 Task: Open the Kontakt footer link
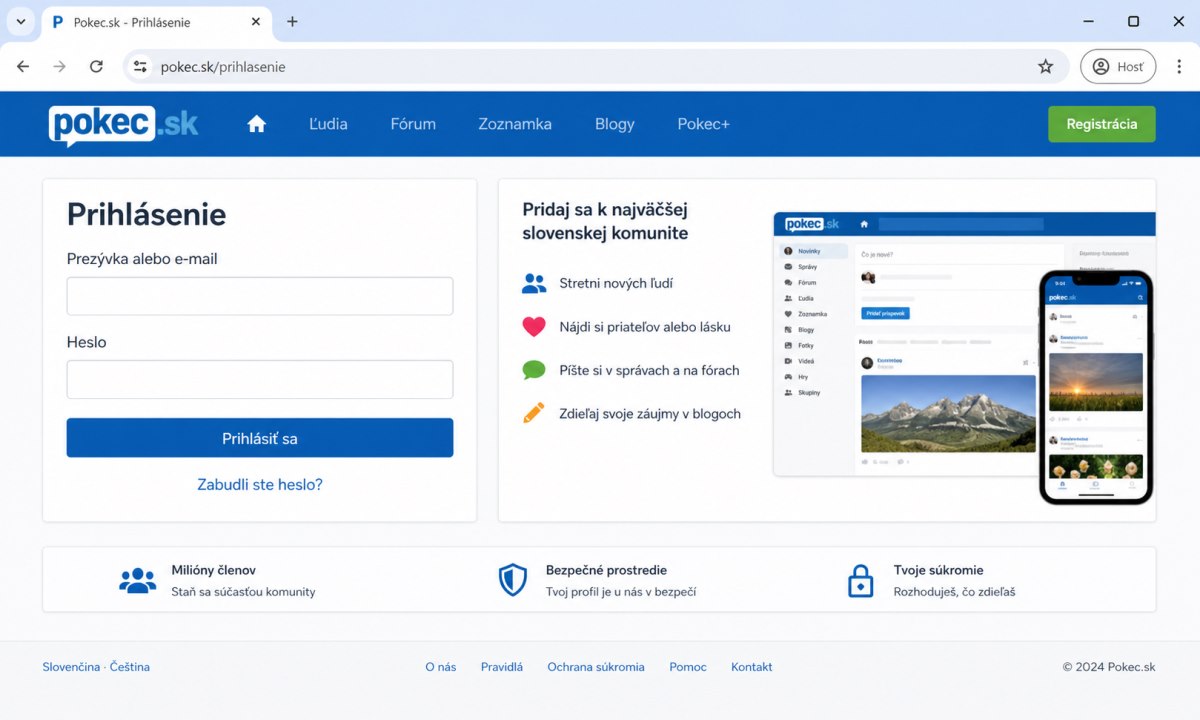[x=752, y=667]
